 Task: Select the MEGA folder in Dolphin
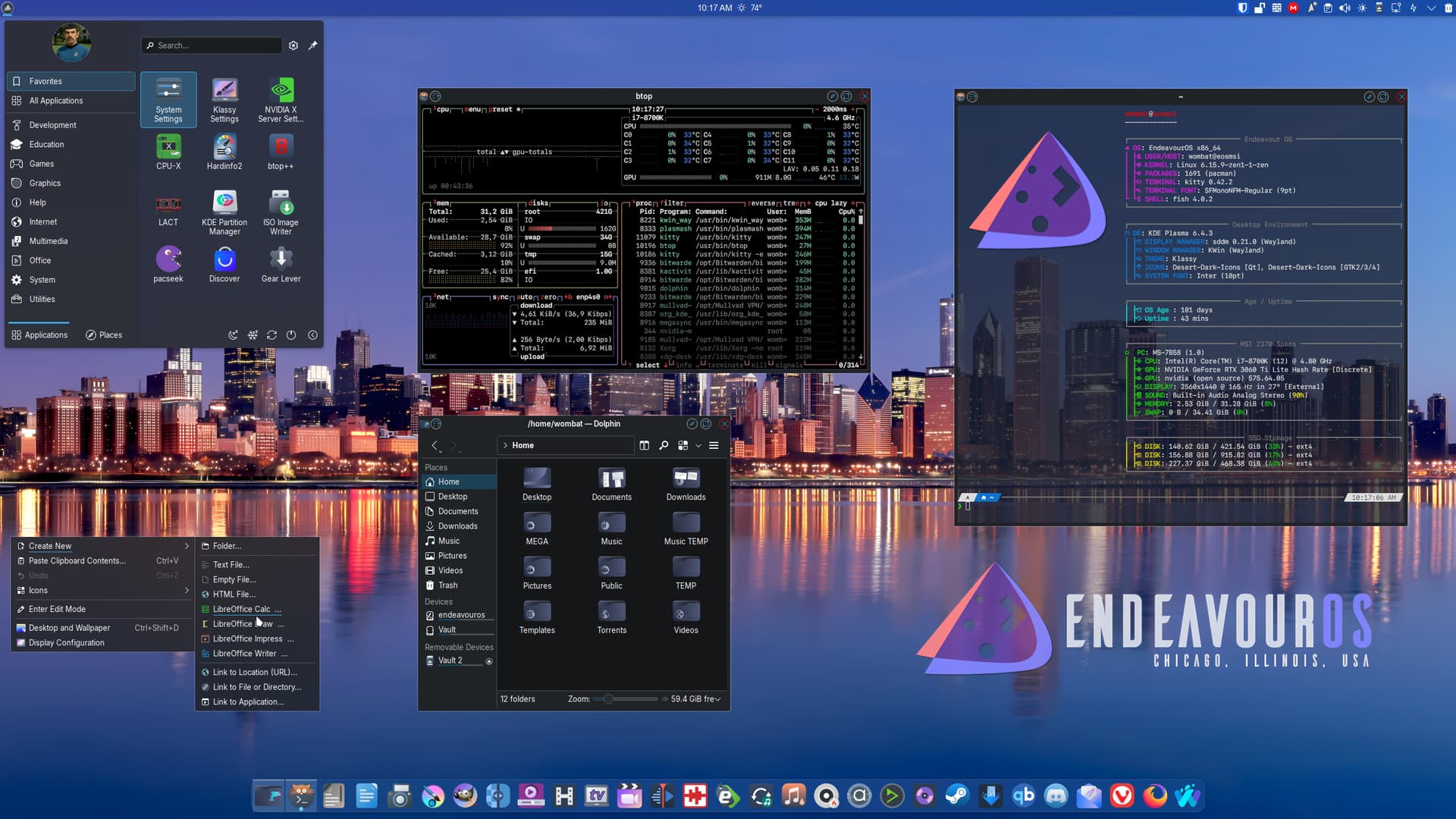[537, 529]
